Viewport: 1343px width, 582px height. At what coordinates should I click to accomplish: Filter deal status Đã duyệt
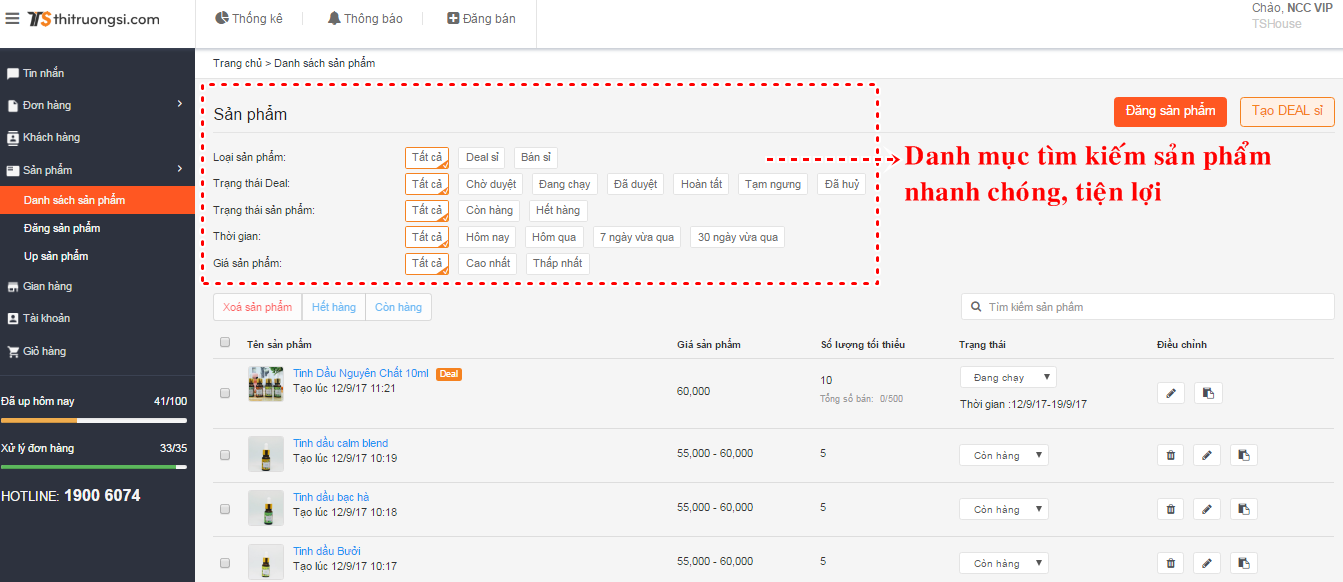click(636, 184)
